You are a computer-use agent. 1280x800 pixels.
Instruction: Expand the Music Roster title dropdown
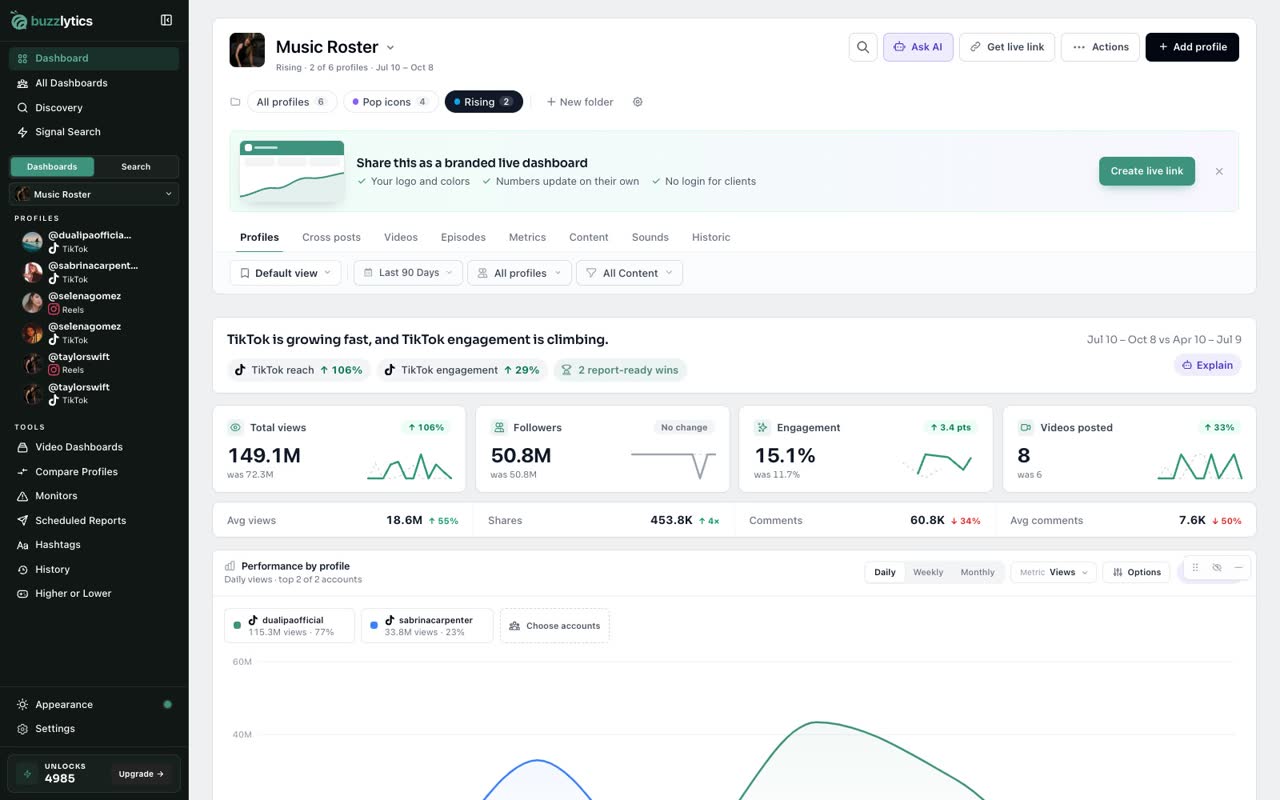click(x=390, y=47)
